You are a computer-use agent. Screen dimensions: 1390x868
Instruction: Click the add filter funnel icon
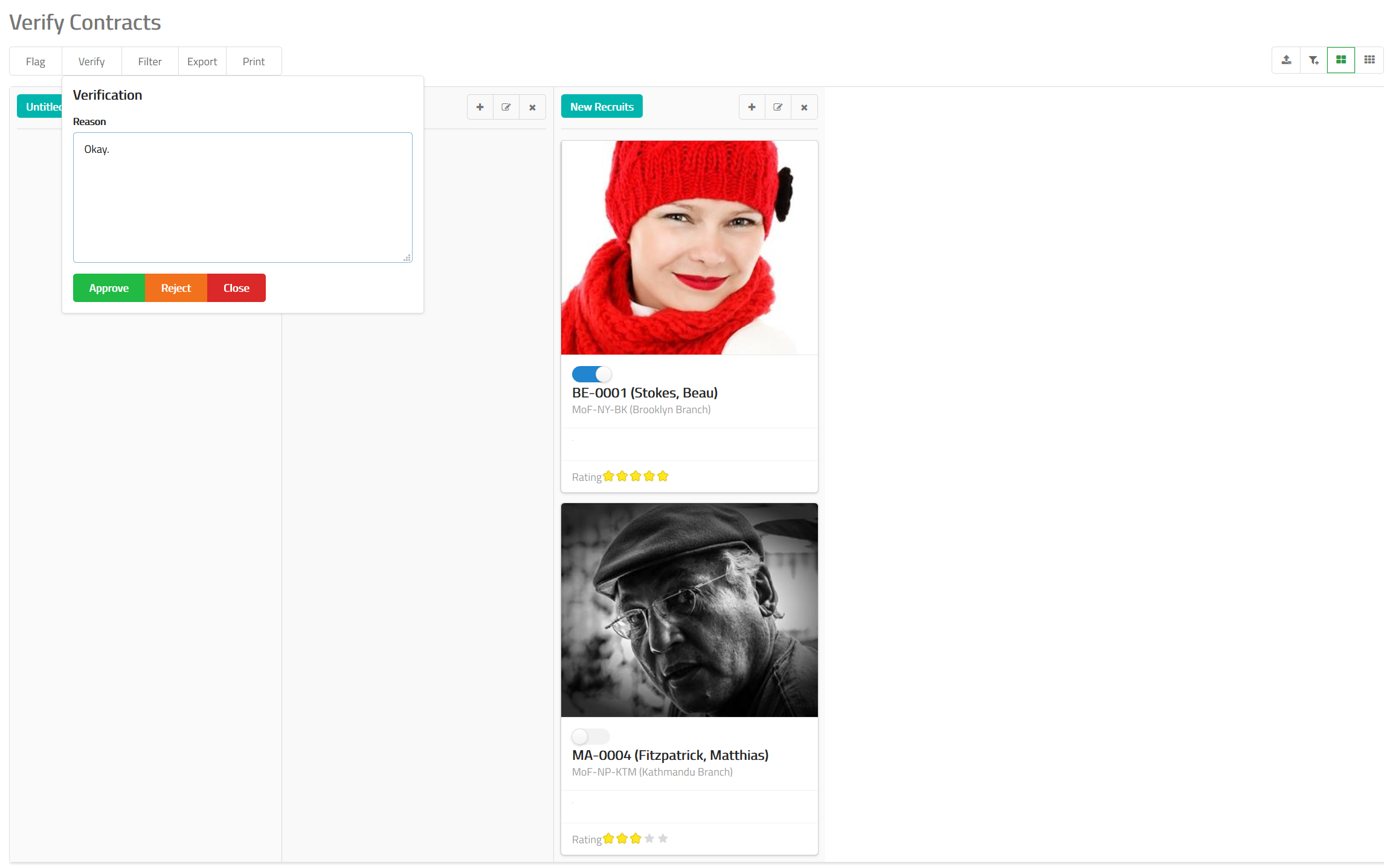pos(1313,60)
